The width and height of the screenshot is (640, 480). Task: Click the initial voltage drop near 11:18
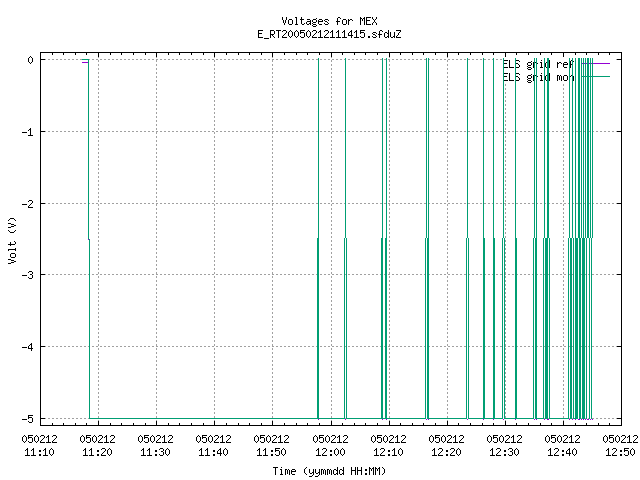click(x=89, y=239)
